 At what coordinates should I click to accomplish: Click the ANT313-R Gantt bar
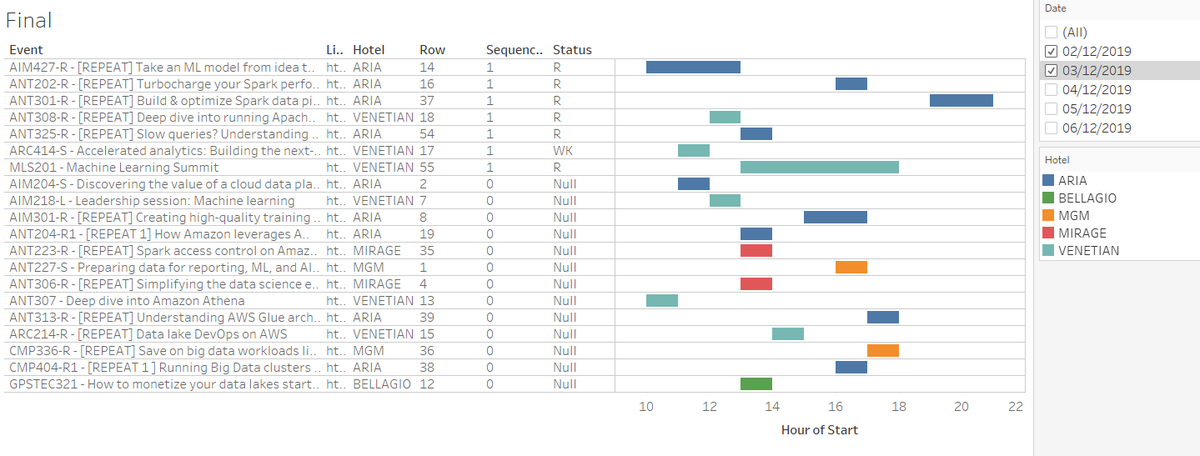click(883, 317)
